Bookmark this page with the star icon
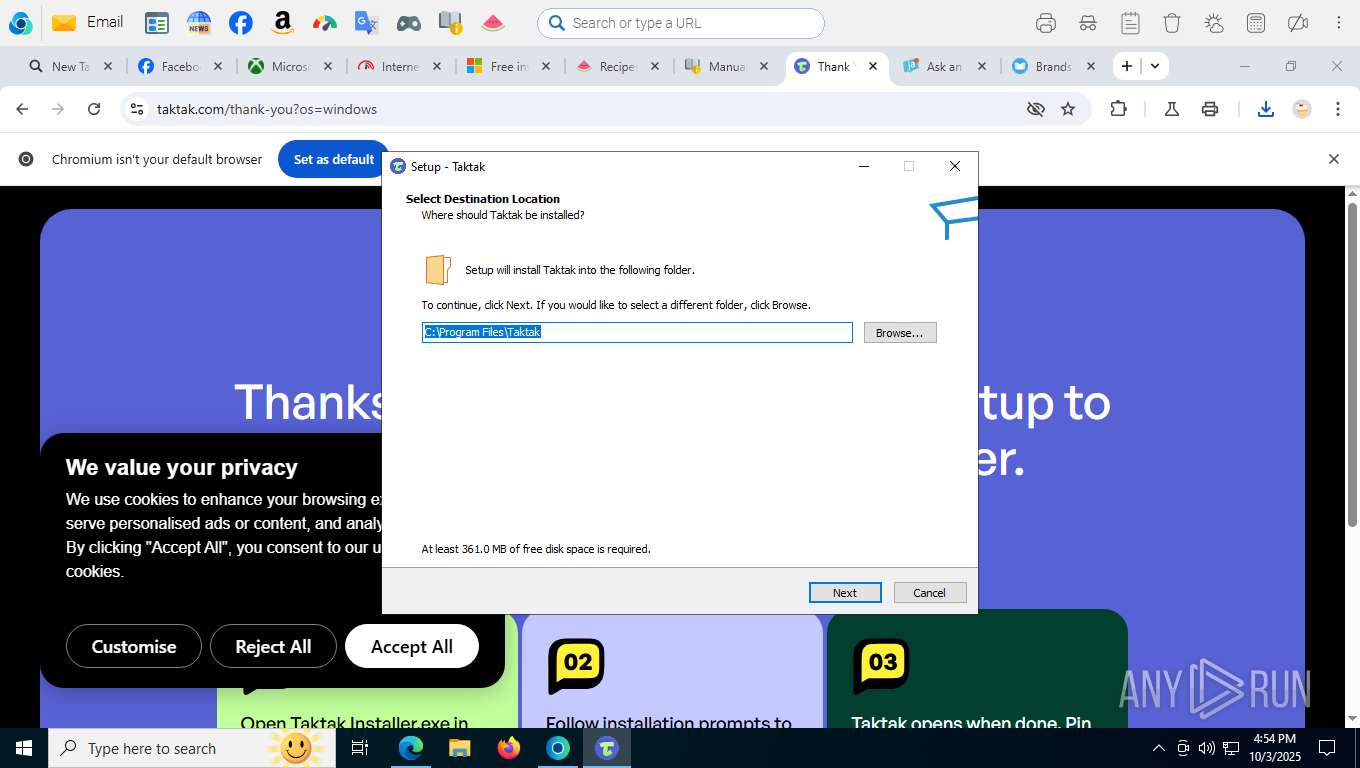The height and width of the screenshot is (768, 1360). (1068, 109)
